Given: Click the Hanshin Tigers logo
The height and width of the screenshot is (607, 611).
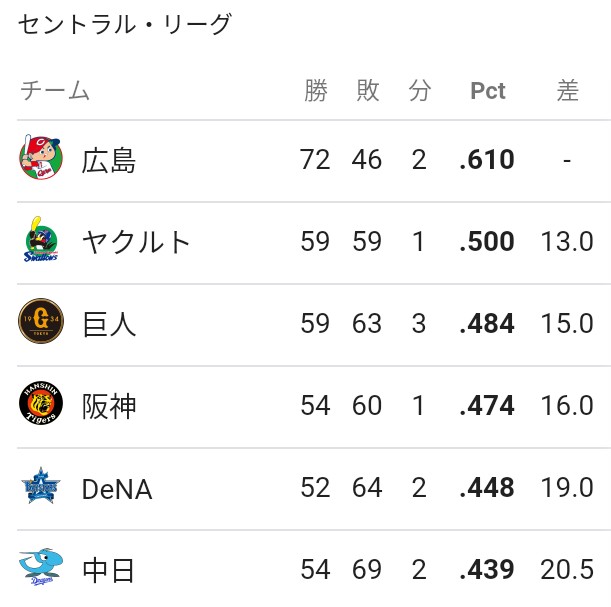Looking at the screenshot, I should pos(41,403).
